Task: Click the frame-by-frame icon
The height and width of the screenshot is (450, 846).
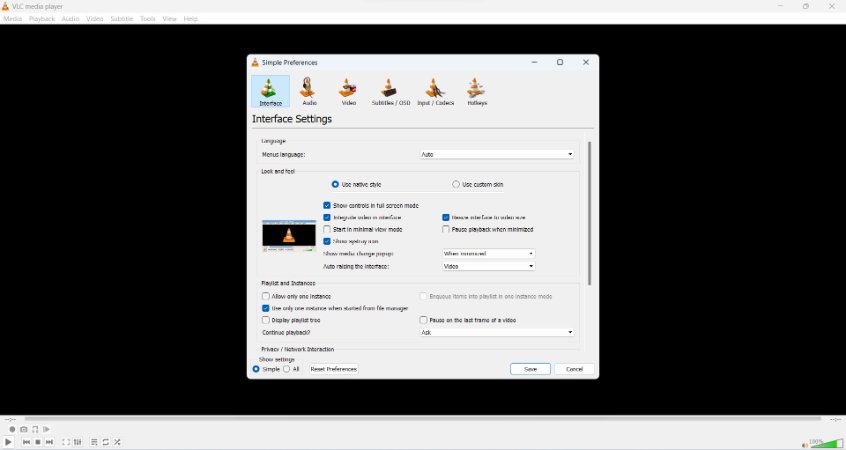Action: click(46, 429)
